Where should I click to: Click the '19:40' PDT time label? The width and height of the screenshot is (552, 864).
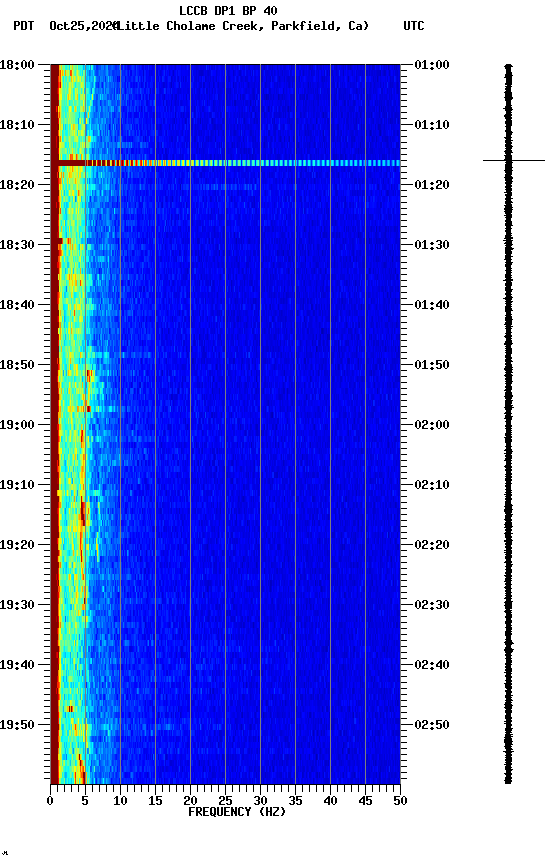pos(17,666)
